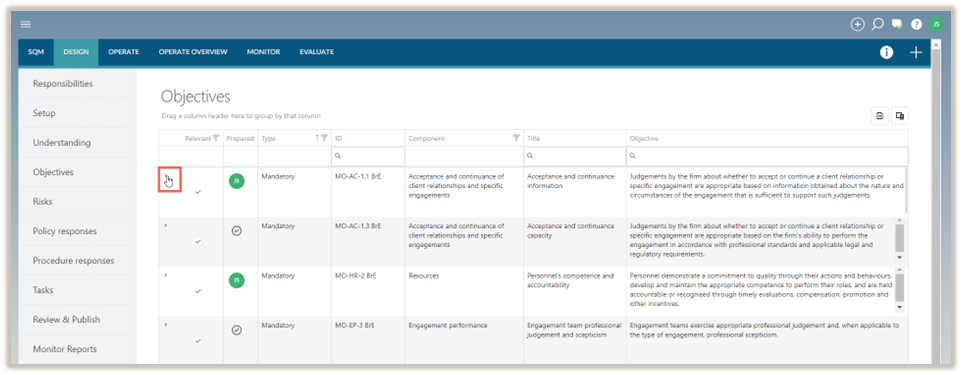This screenshot has height=375, width=962.
Task: Click the prepared check circle in the MO-AC-1.3 row
Action: click(x=237, y=231)
